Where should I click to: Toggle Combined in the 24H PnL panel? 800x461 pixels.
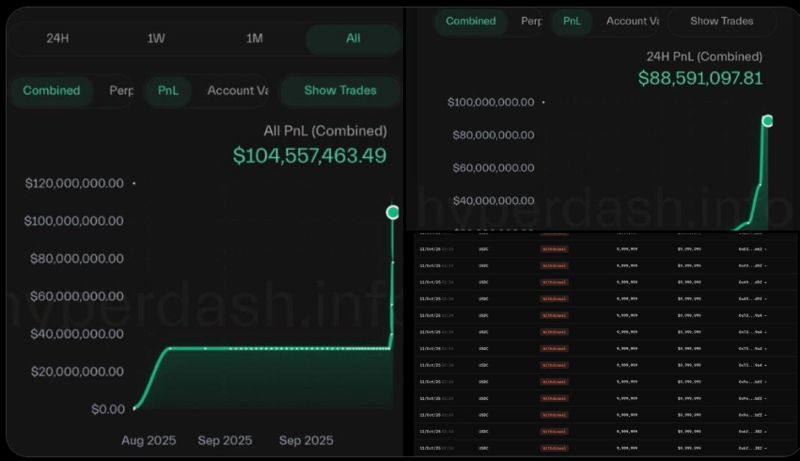(x=471, y=21)
